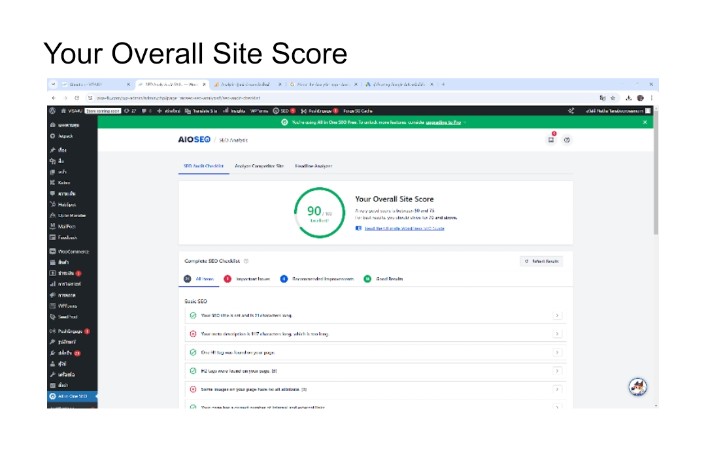Click the upgrading to Pro link

tap(441, 121)
